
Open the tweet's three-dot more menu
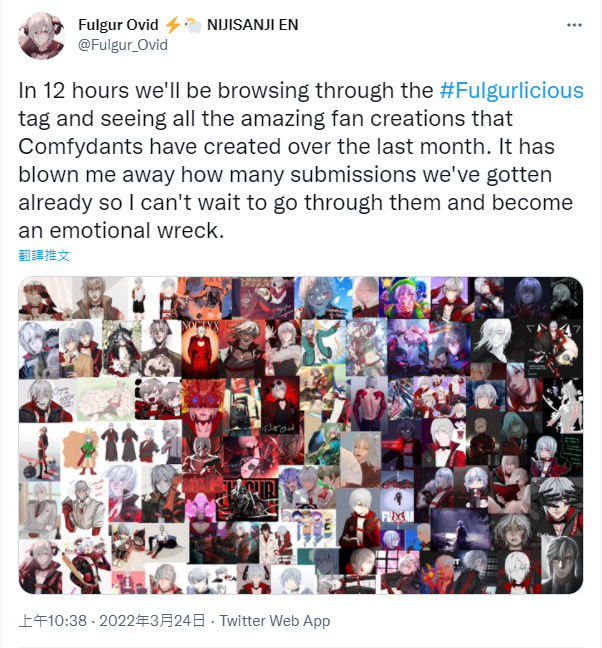(574, 25)
